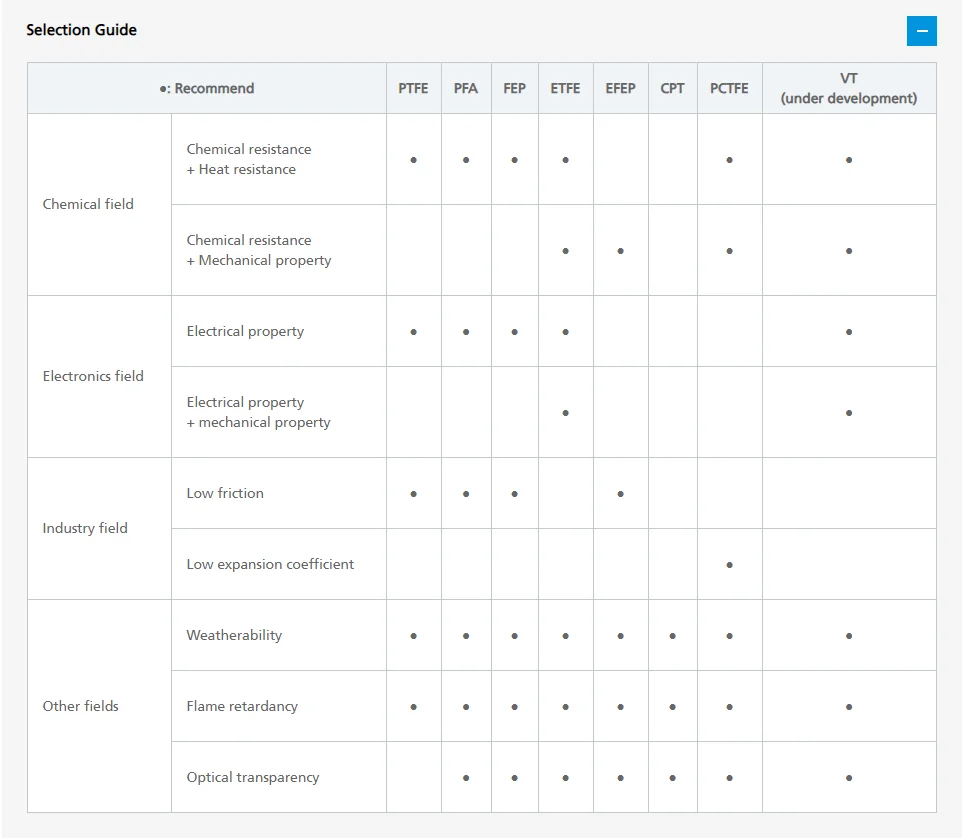
Task: Select the Electronics field row label
Action: point(93,376)
